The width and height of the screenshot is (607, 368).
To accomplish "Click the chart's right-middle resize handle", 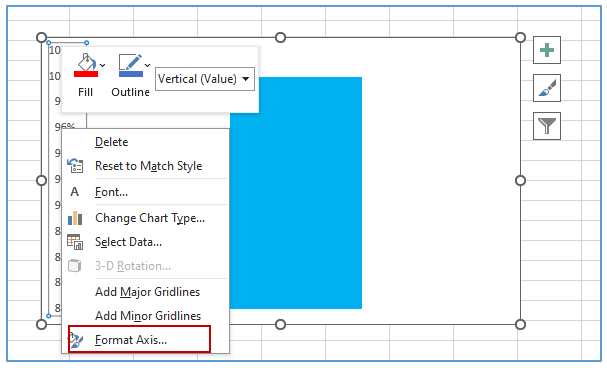I will 521,181.
